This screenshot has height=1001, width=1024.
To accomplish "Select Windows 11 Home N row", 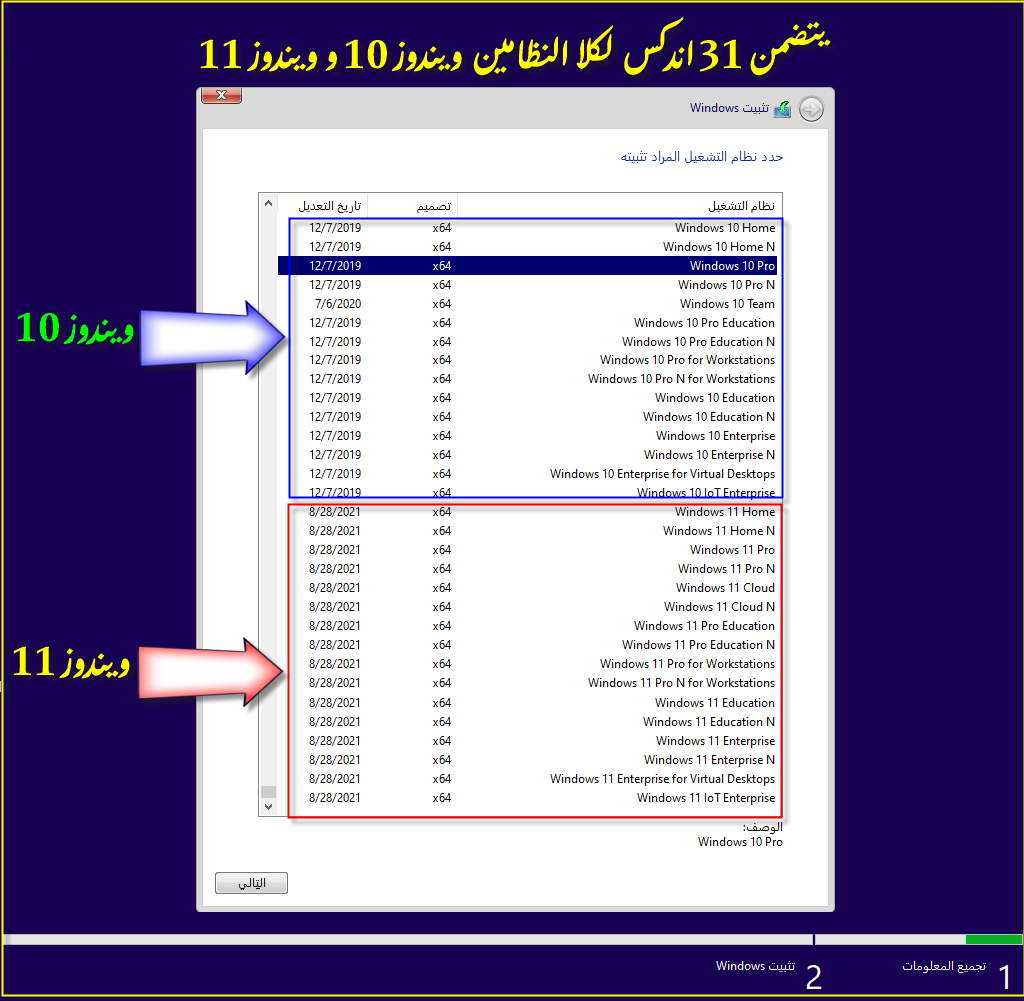I will click(528, 531).
